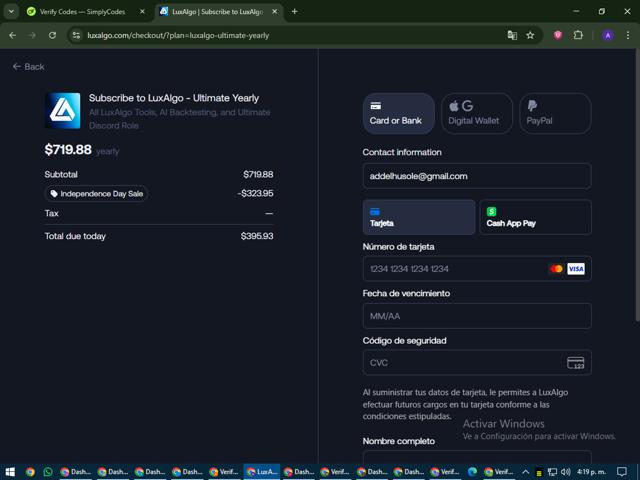Screen dimensions: 640x480
Task: Close the LuxAlgo Subscribe browser tab
Action: pos(275,12)
